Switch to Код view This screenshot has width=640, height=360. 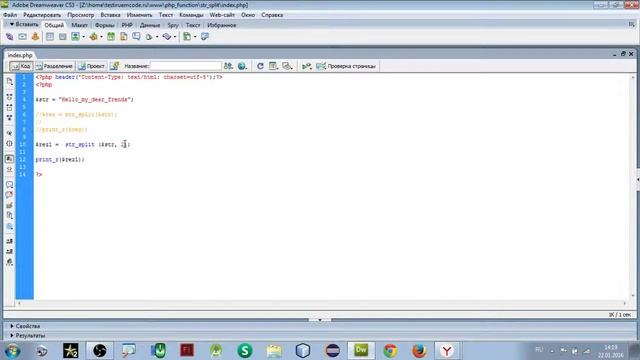21,66
